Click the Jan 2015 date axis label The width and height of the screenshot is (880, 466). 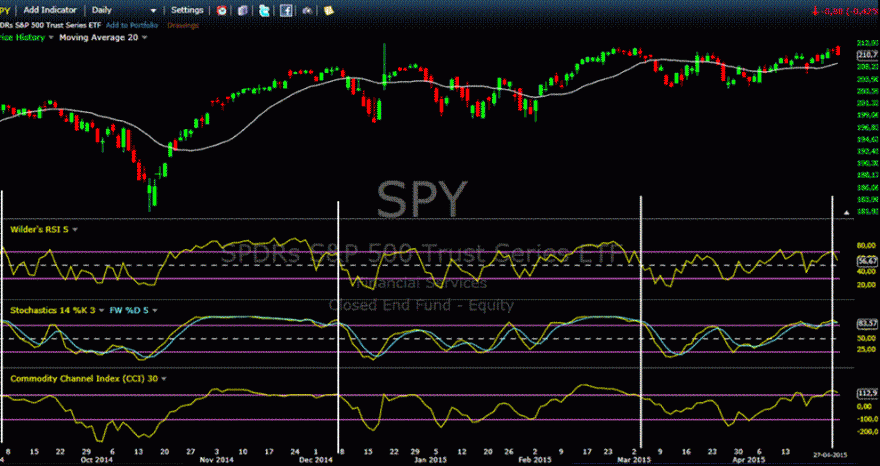click(x=429, y=459)
